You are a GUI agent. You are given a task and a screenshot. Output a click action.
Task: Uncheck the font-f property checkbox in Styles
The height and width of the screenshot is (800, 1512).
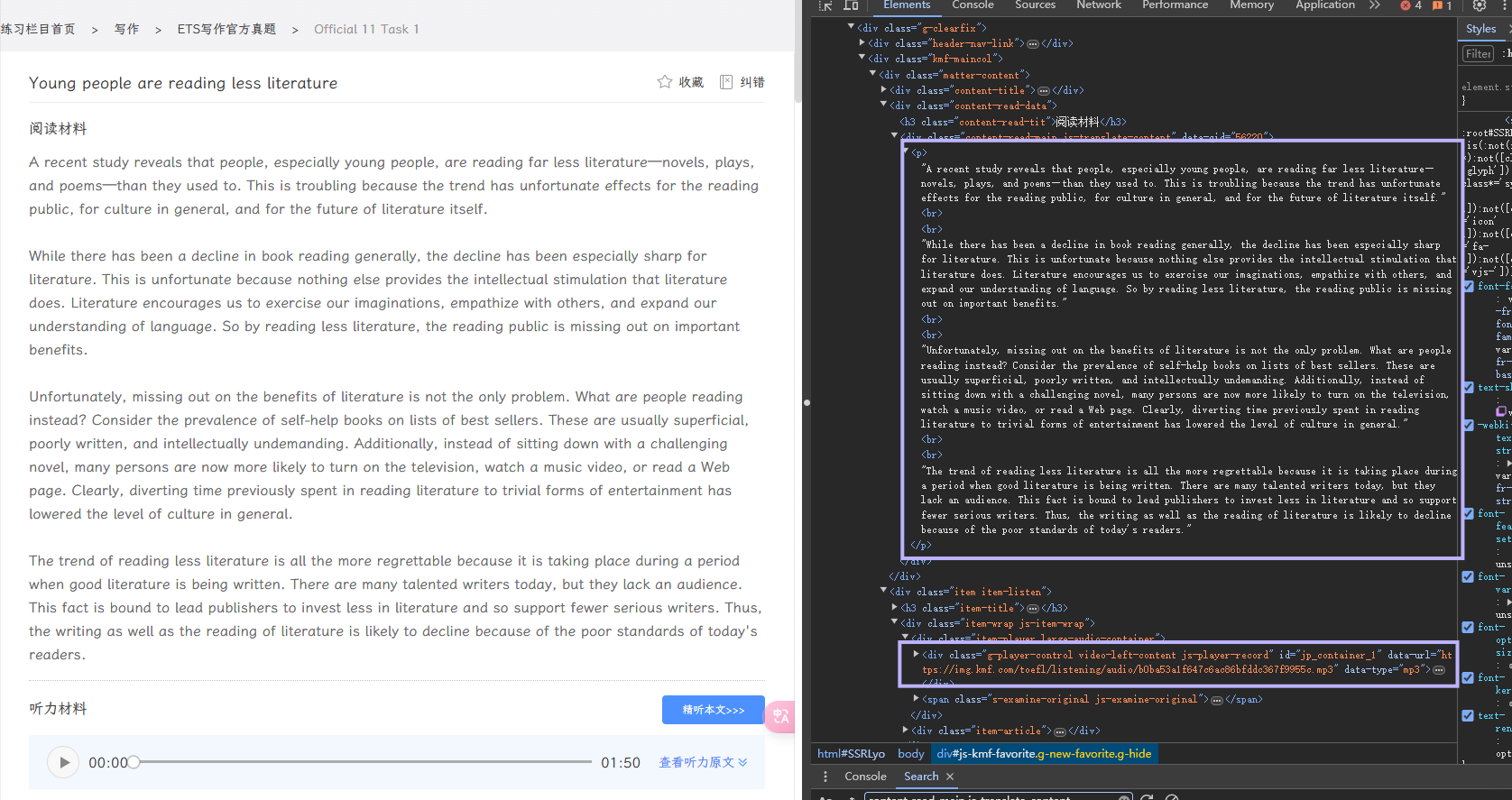click(1468, 286)
